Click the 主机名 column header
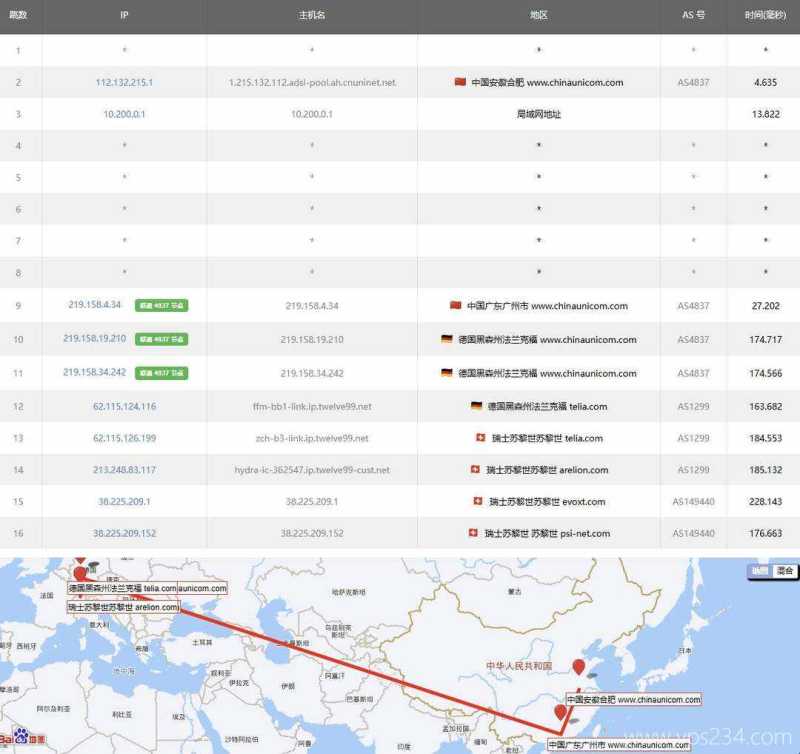 coord(312,16)
